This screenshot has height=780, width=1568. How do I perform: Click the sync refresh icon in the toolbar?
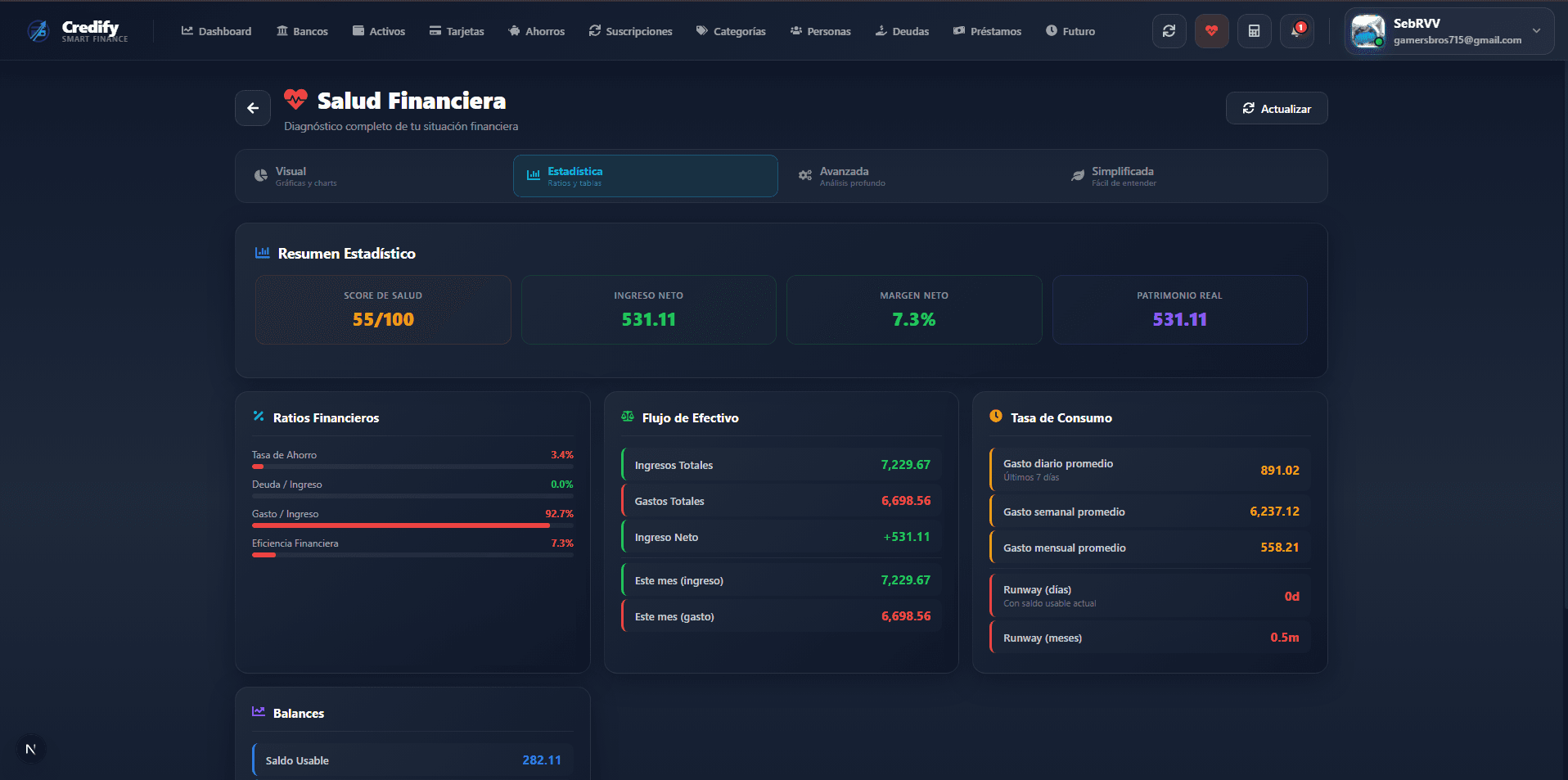click(1169, 30)
